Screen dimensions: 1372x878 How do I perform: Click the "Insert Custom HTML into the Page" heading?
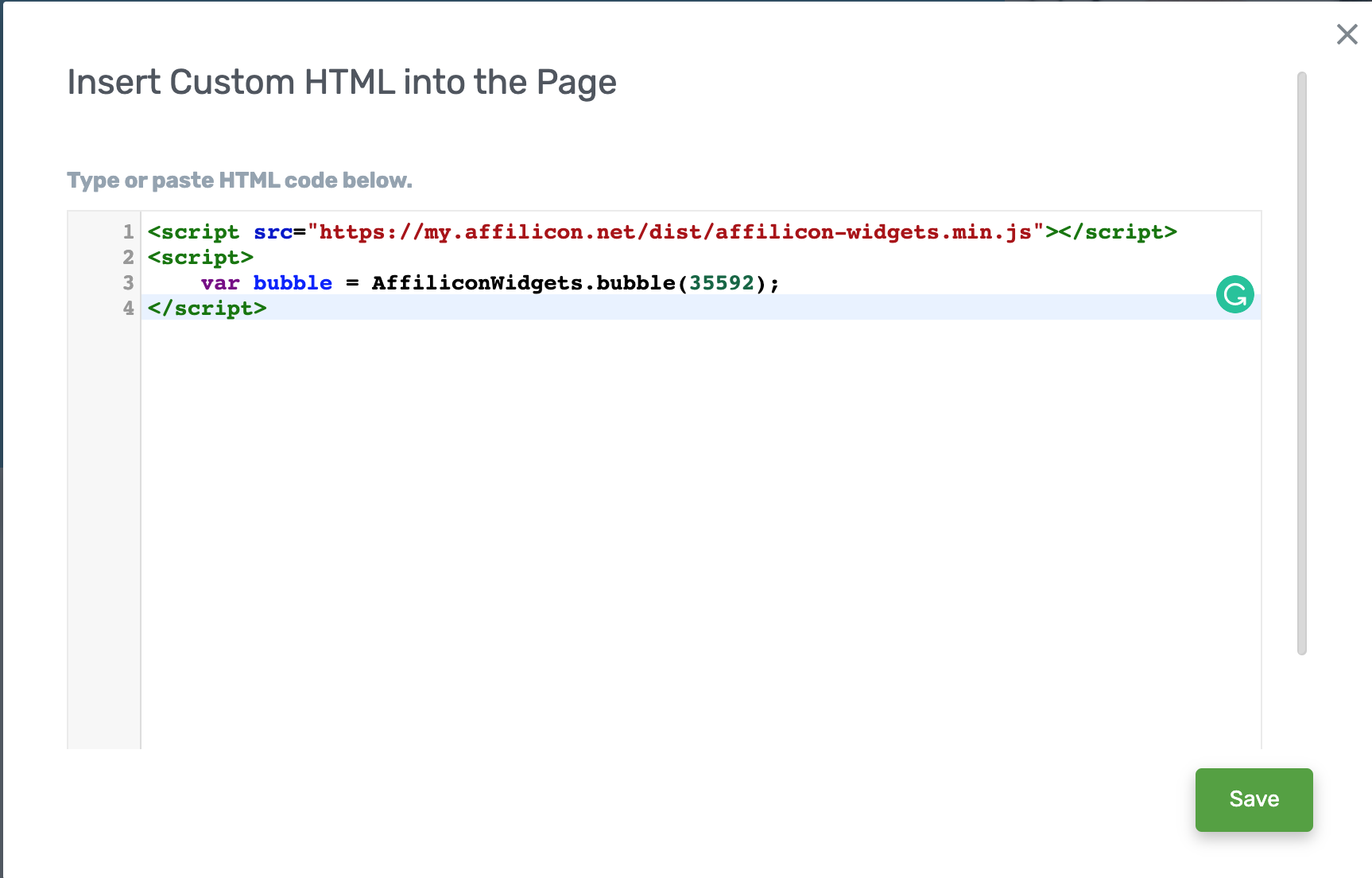tap(342, 82)
